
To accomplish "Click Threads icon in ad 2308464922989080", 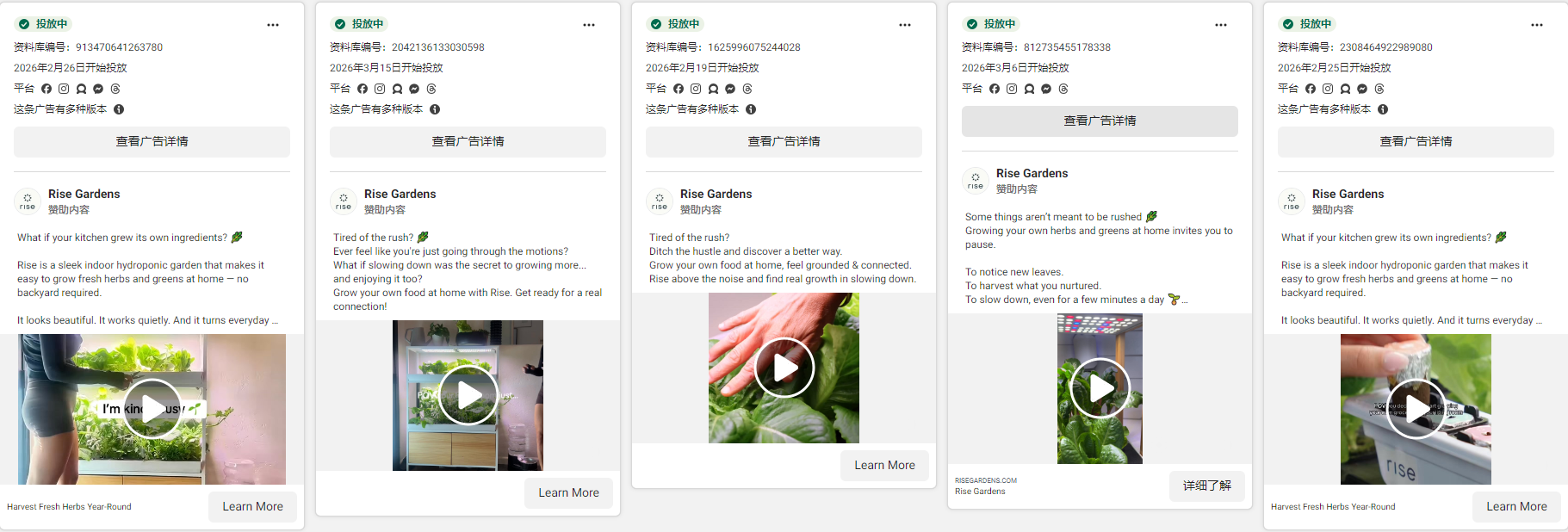I will tap(1379, 89).
